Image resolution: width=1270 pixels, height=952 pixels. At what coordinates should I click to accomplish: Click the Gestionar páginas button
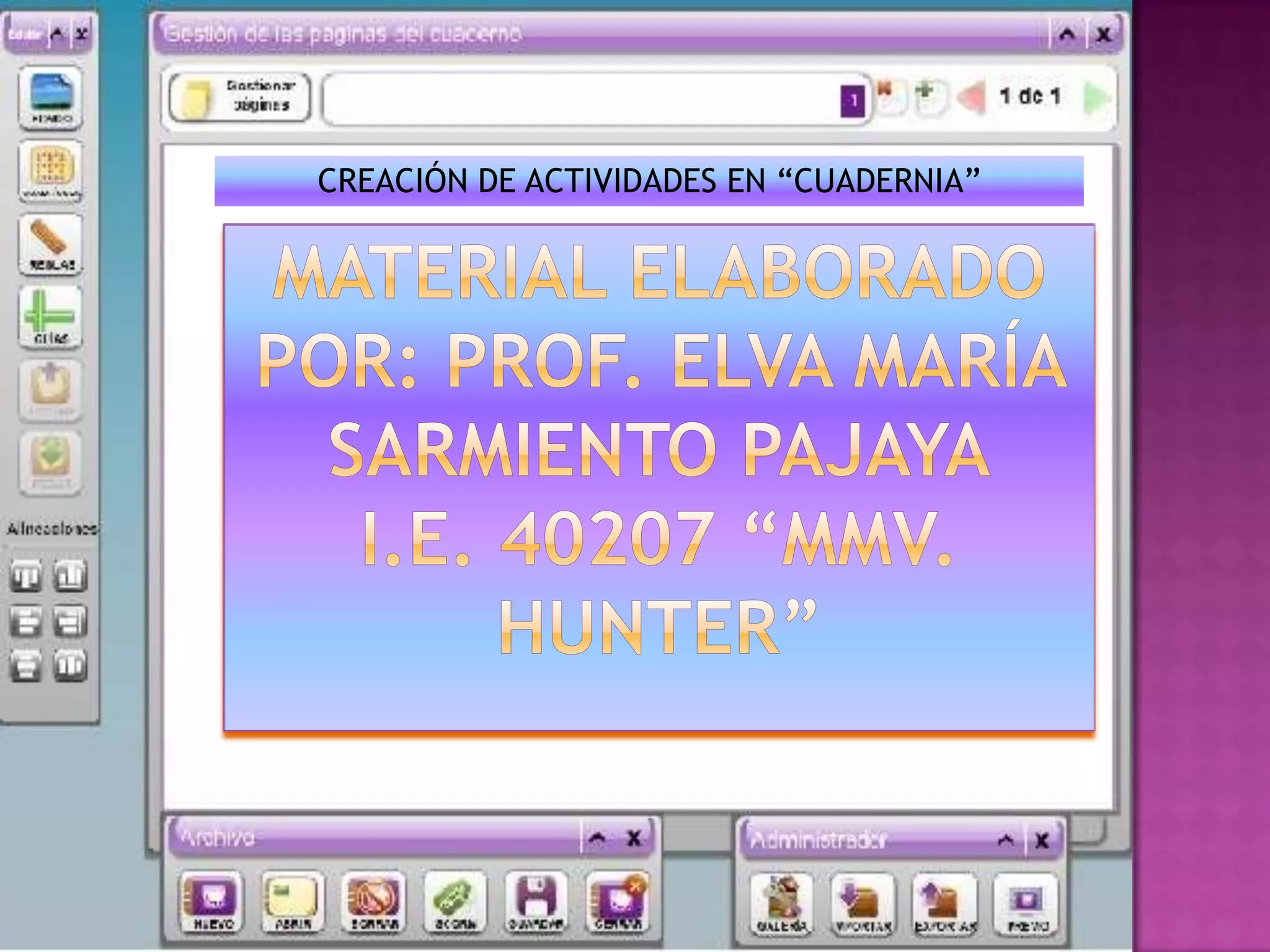[239, 97]
